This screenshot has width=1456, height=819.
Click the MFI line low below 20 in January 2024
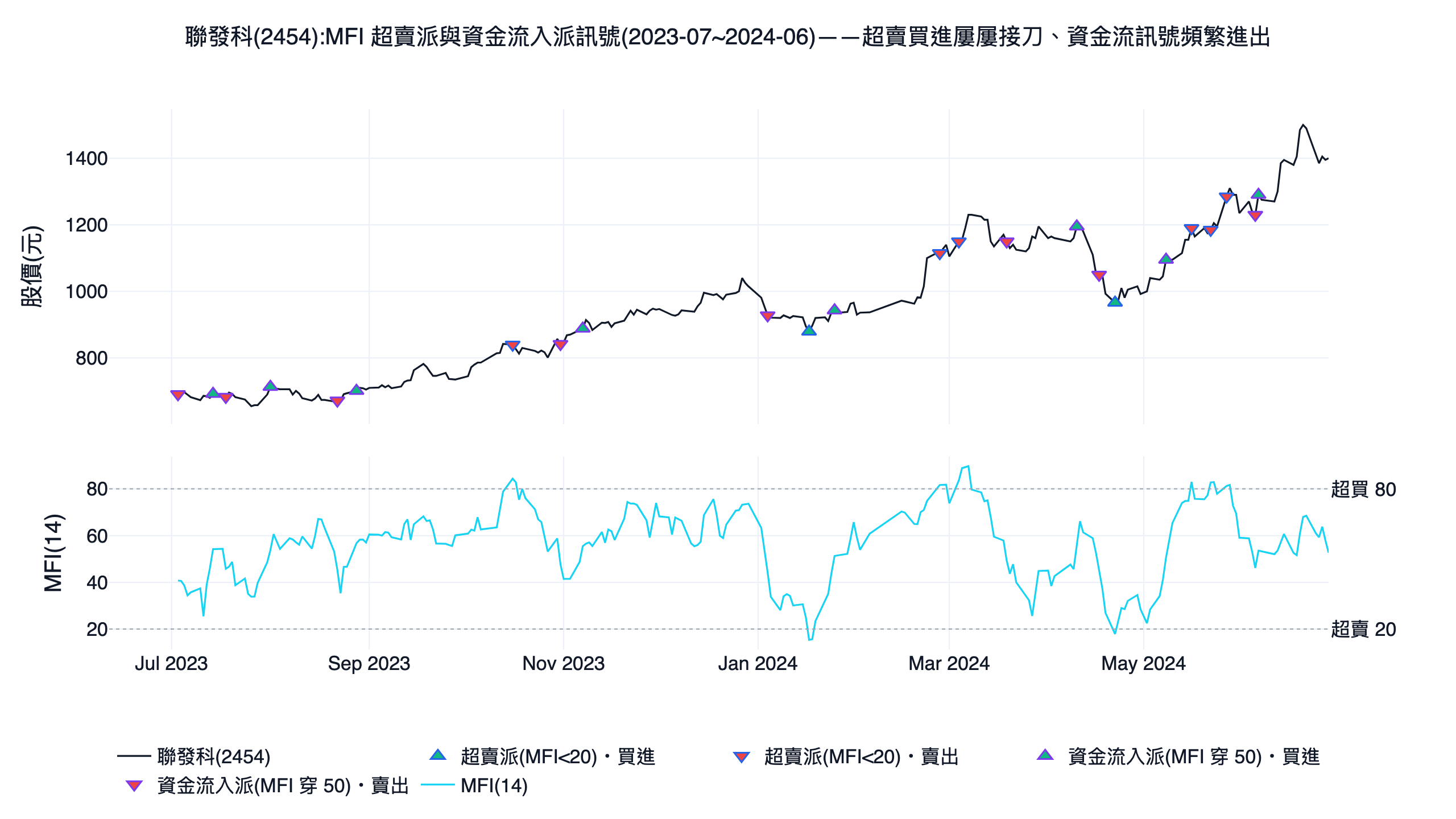pyautogui.click(x=810, y=639)
